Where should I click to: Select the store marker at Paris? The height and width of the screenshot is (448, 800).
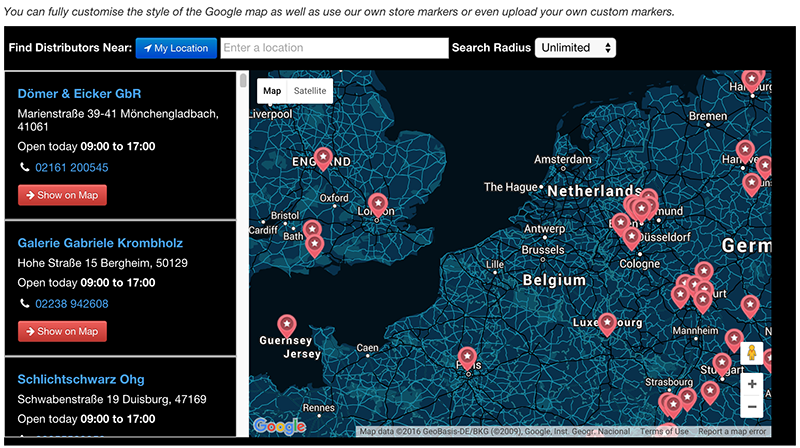[x=467, y=358]
